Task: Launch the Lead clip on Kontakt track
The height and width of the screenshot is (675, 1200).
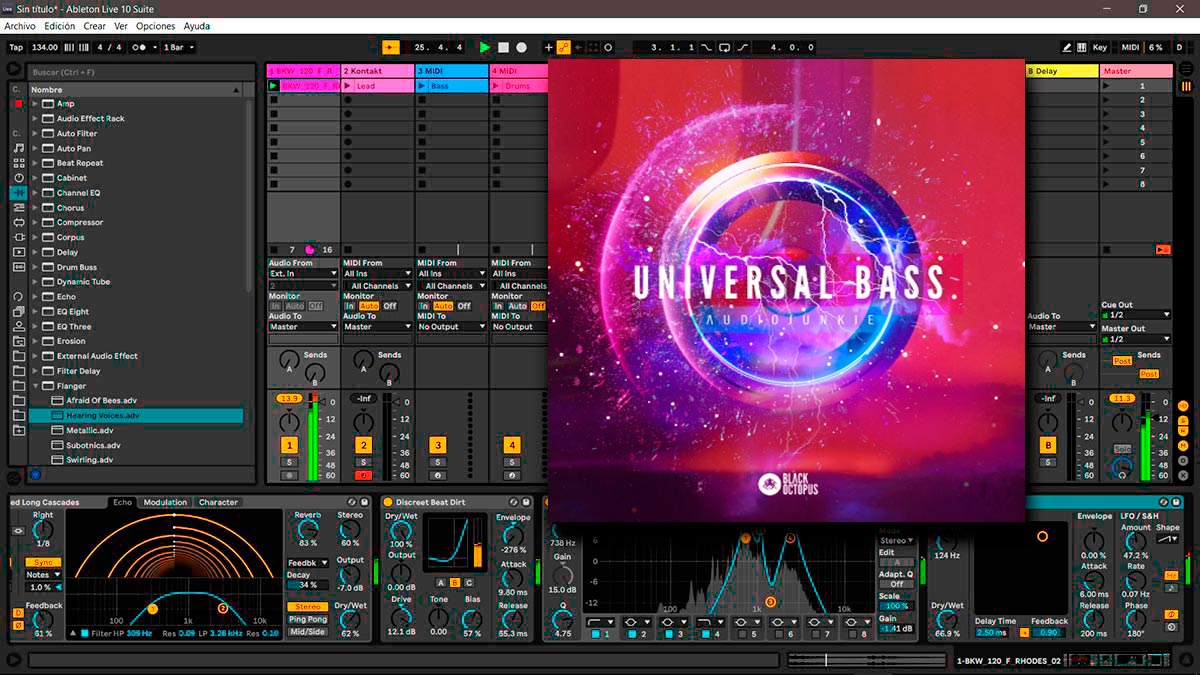Action: click(x=348, y=86)
